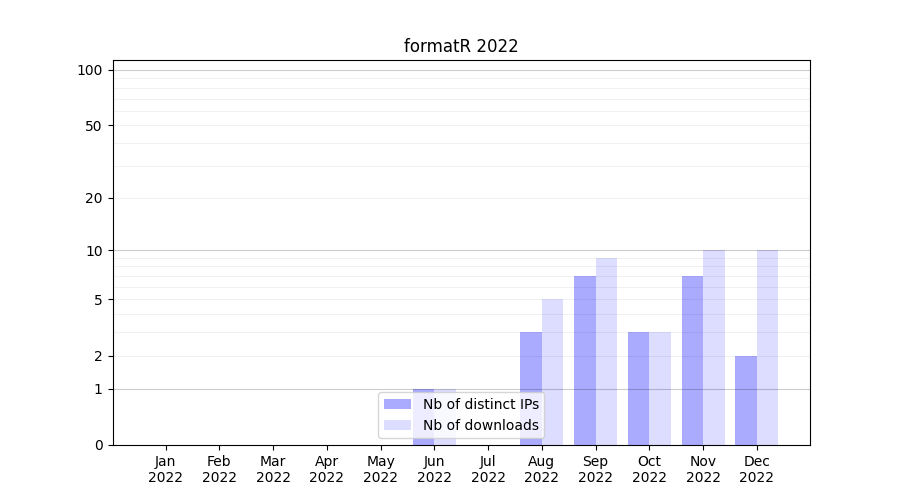This screenshot has width=900, height=500.
Task: Pick the Nov 2022 downloads bar
Action: click(714, 347)
